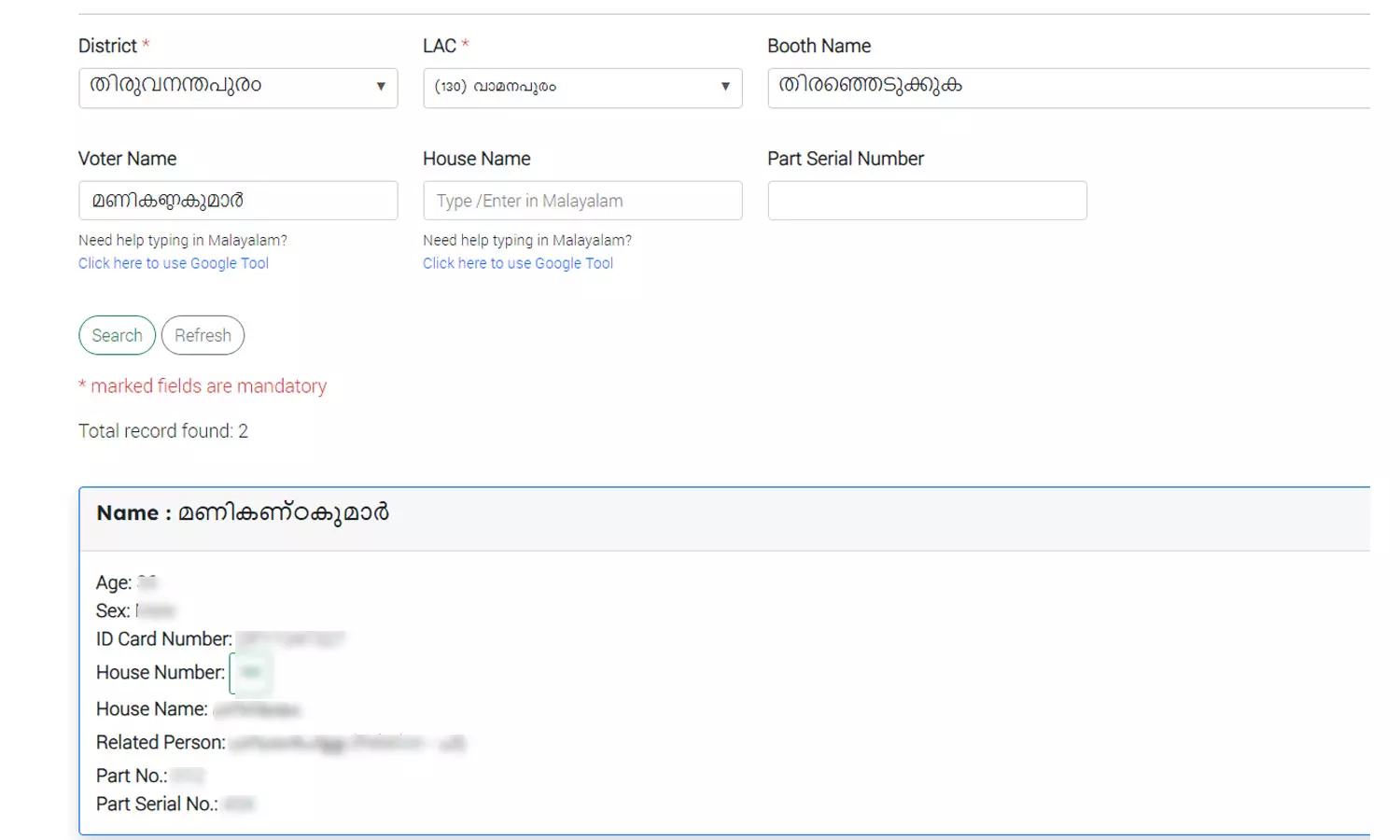Open Google Tool link under Voter Name
1400x840 pixels.
174,263
